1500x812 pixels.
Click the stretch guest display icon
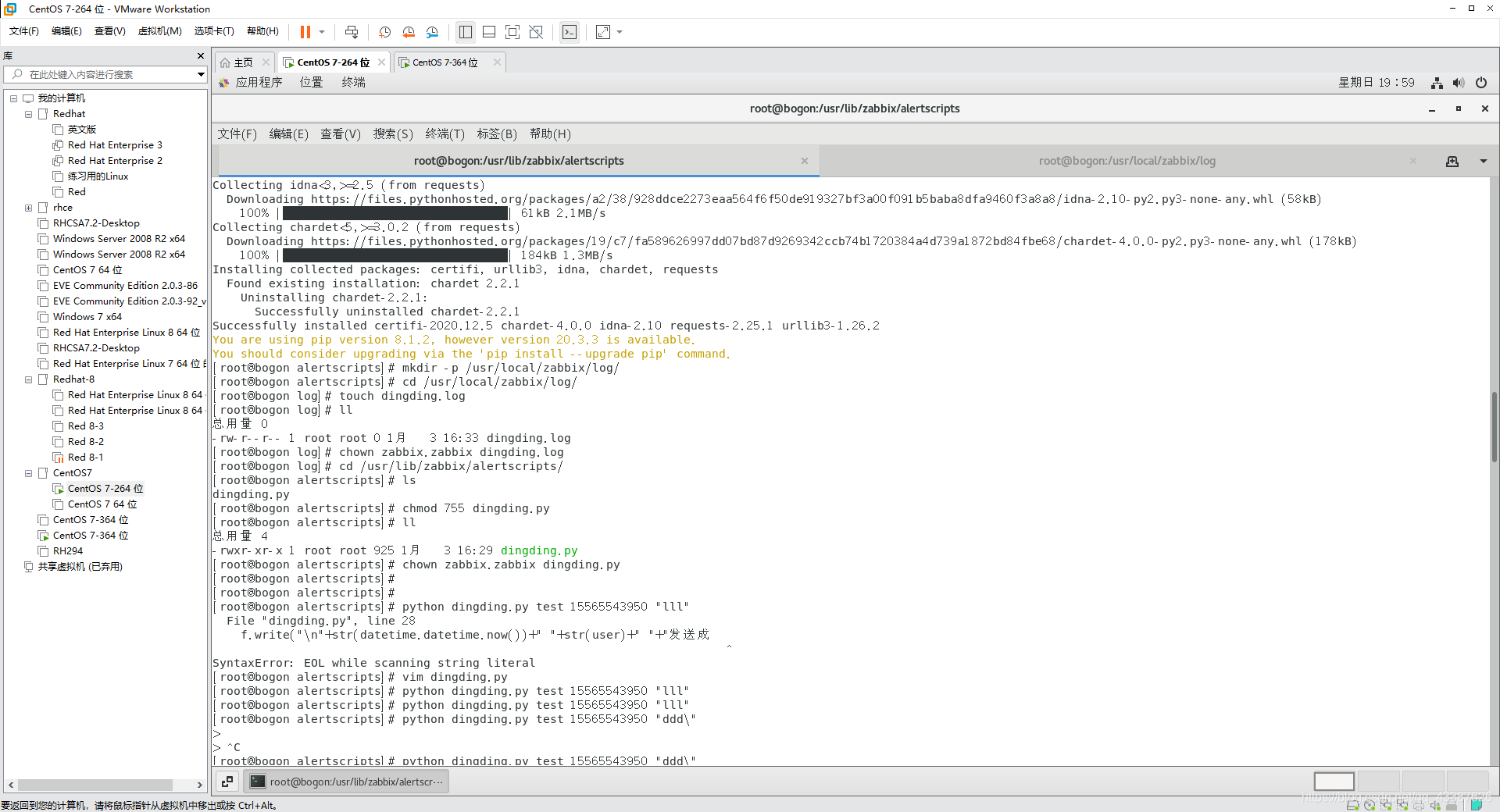click(x=603, y=32)
